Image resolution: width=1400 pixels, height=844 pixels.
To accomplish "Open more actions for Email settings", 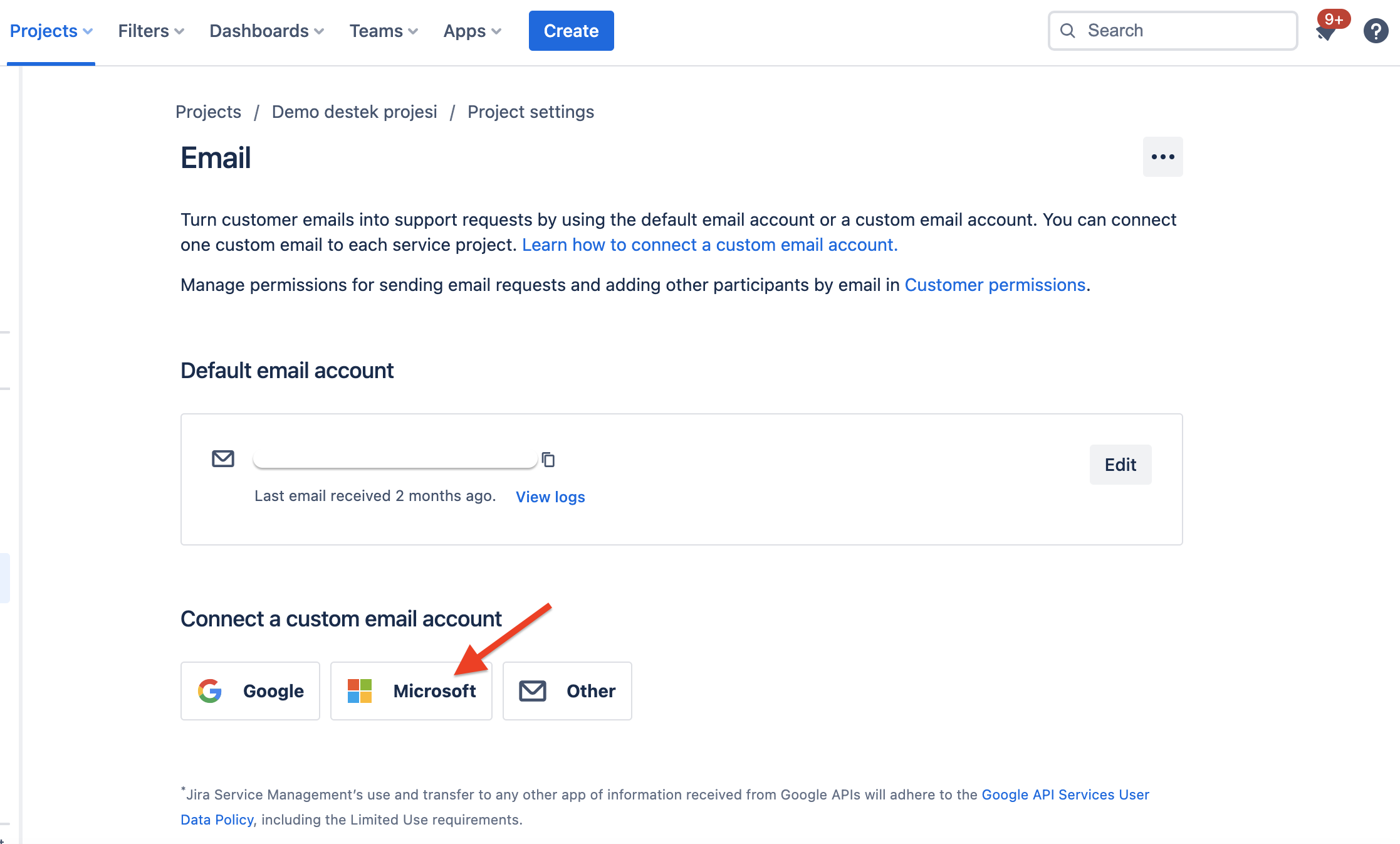I will coord(1163,157).
